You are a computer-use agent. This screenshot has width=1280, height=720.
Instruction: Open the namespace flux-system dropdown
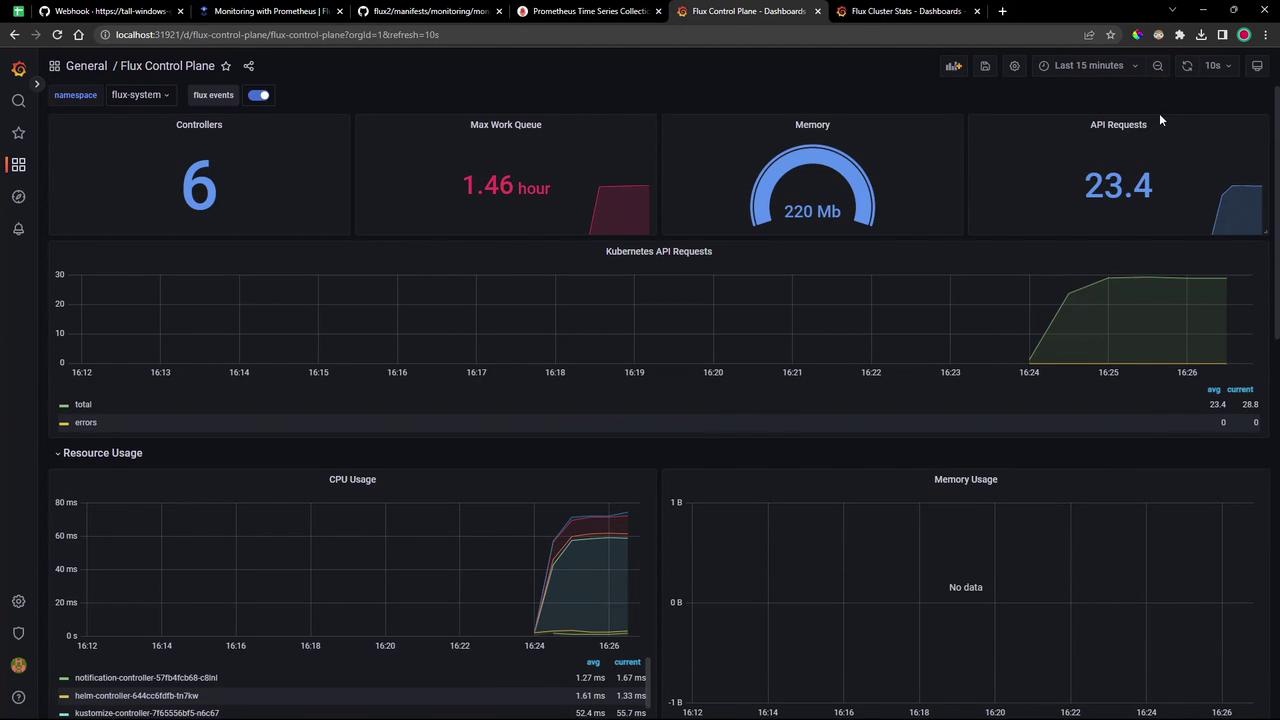point(140,95)
